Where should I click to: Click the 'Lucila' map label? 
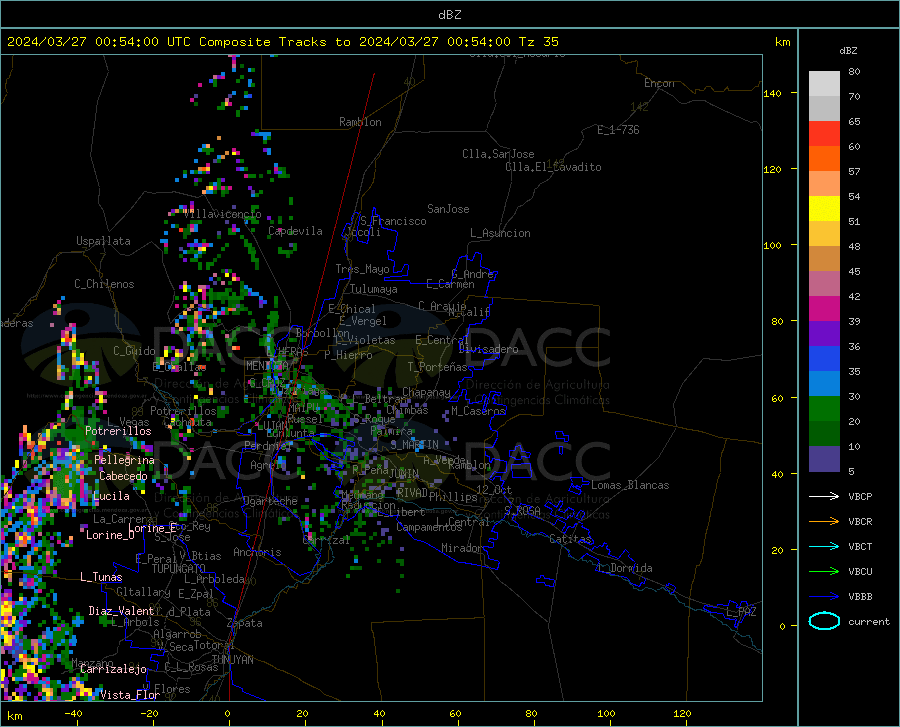(111, 496)
